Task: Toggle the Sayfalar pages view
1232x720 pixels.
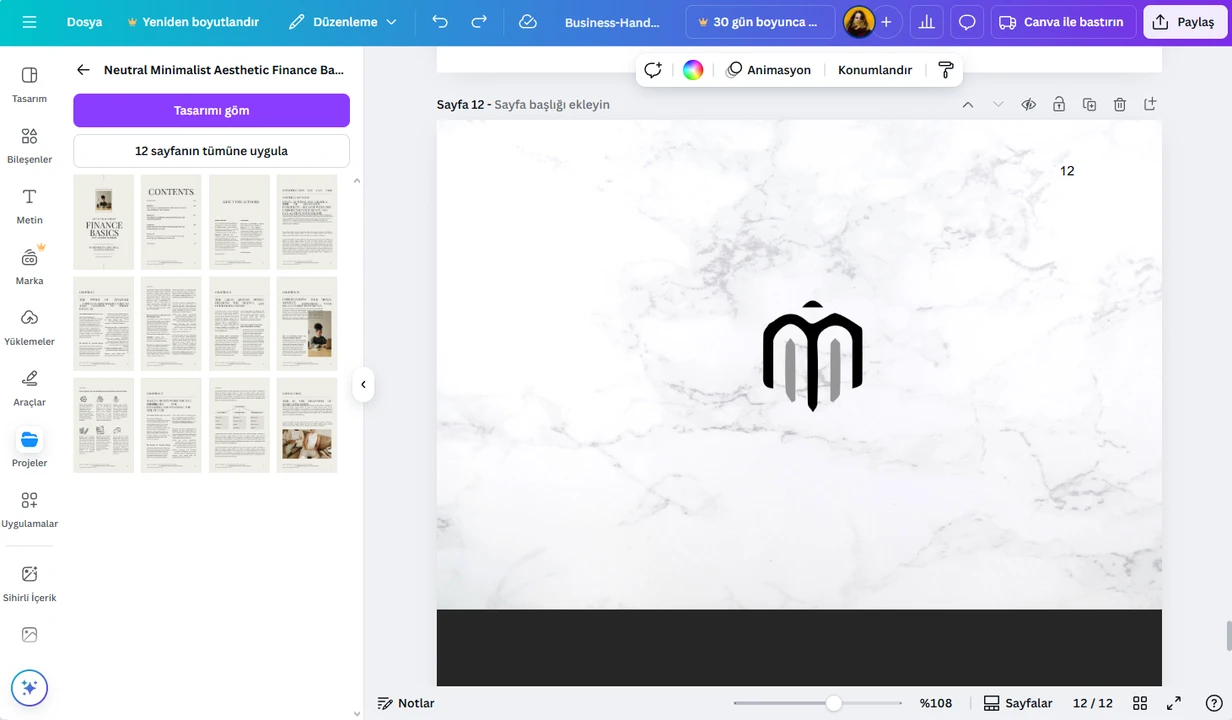Action: click(x=1018, y=703)
